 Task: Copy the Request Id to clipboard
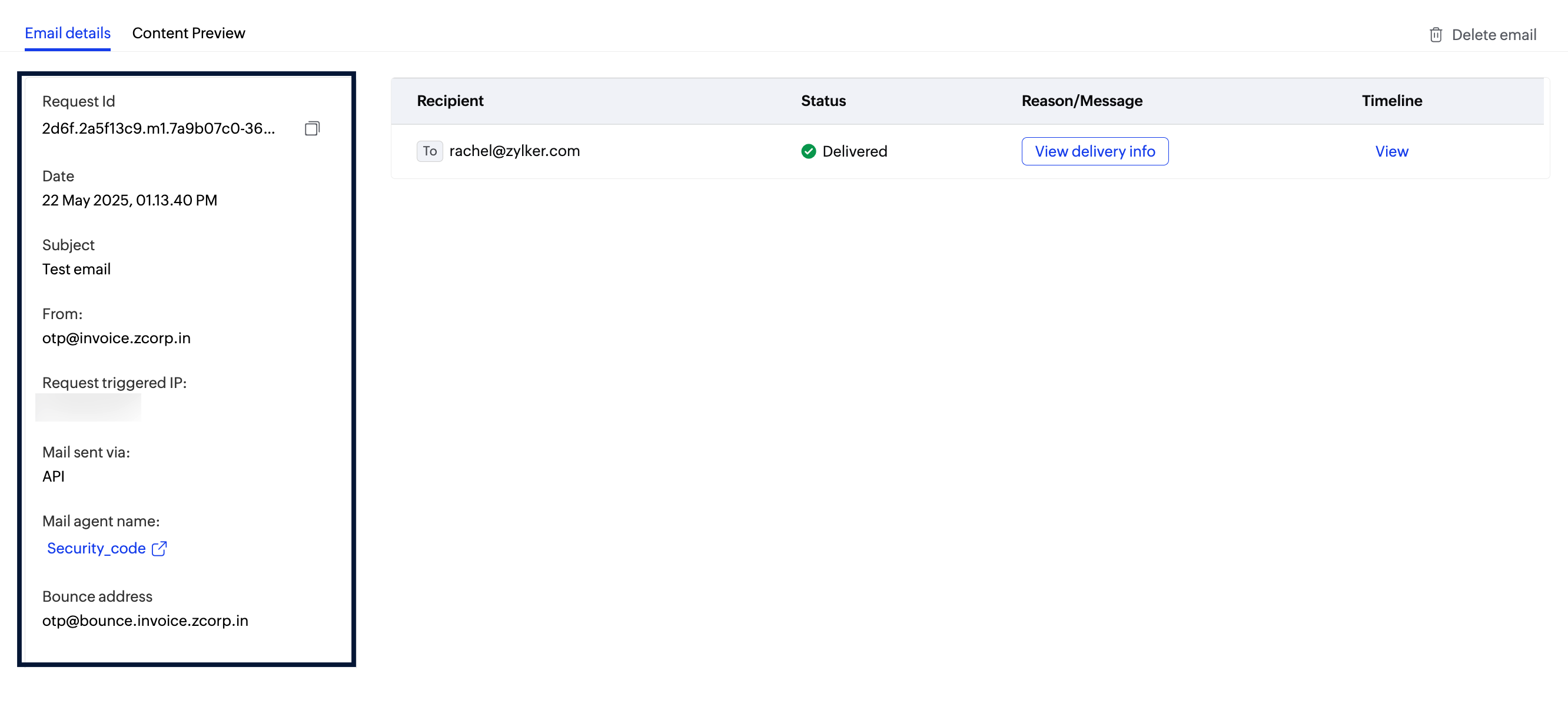pyautogui.click(x=311, y=128)
